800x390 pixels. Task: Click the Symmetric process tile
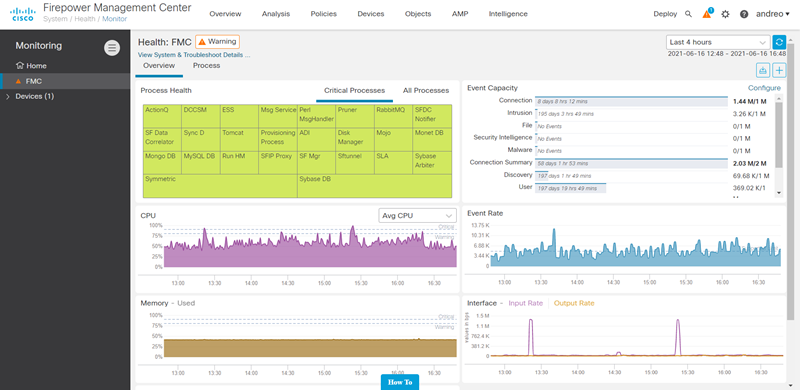pos(220,186)
